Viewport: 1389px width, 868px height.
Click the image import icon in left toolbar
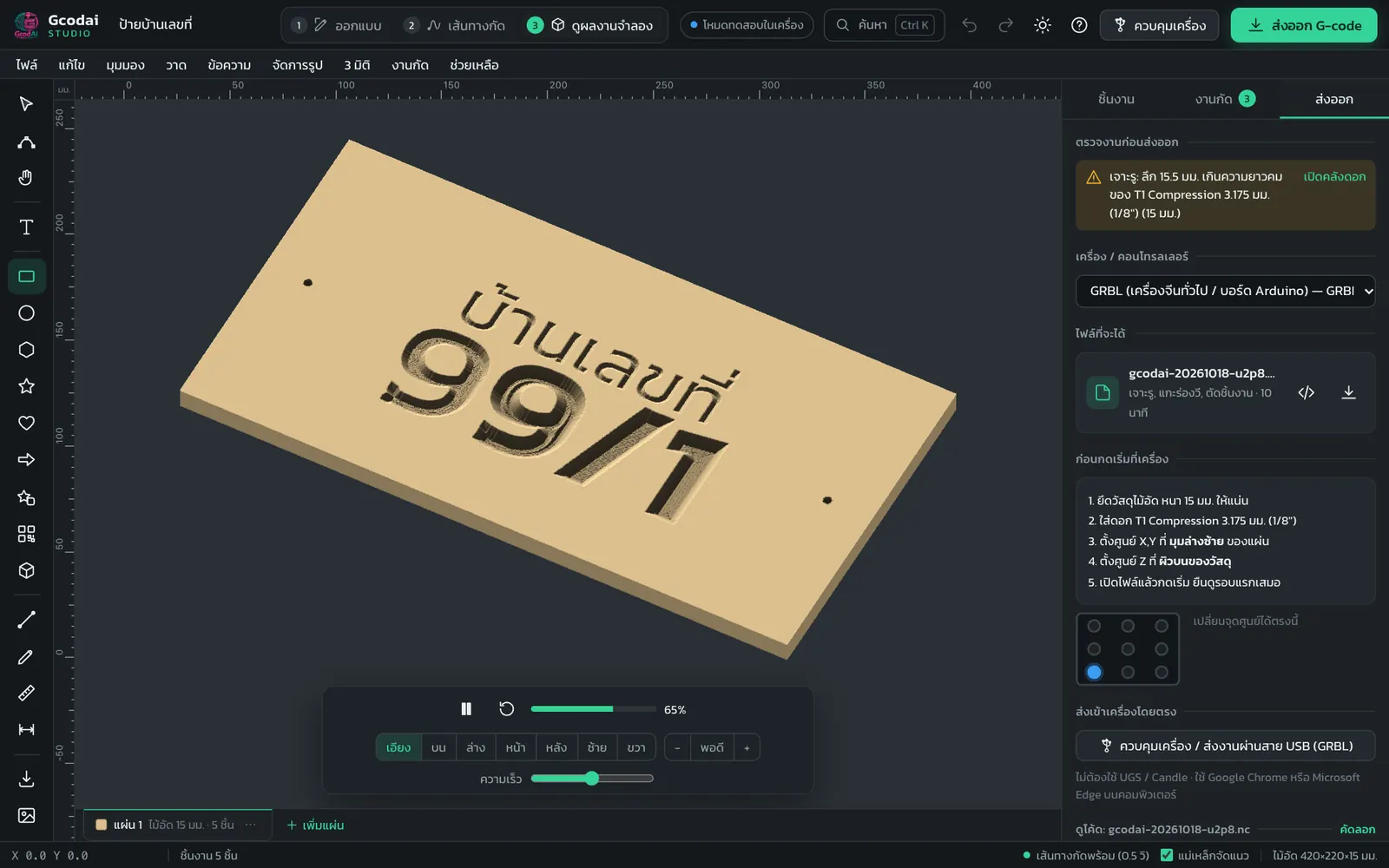[x=26, y=815]
